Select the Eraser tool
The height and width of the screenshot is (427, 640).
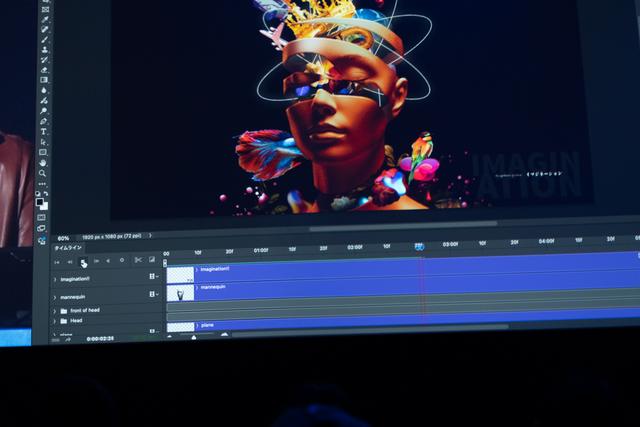pos(44,70)
